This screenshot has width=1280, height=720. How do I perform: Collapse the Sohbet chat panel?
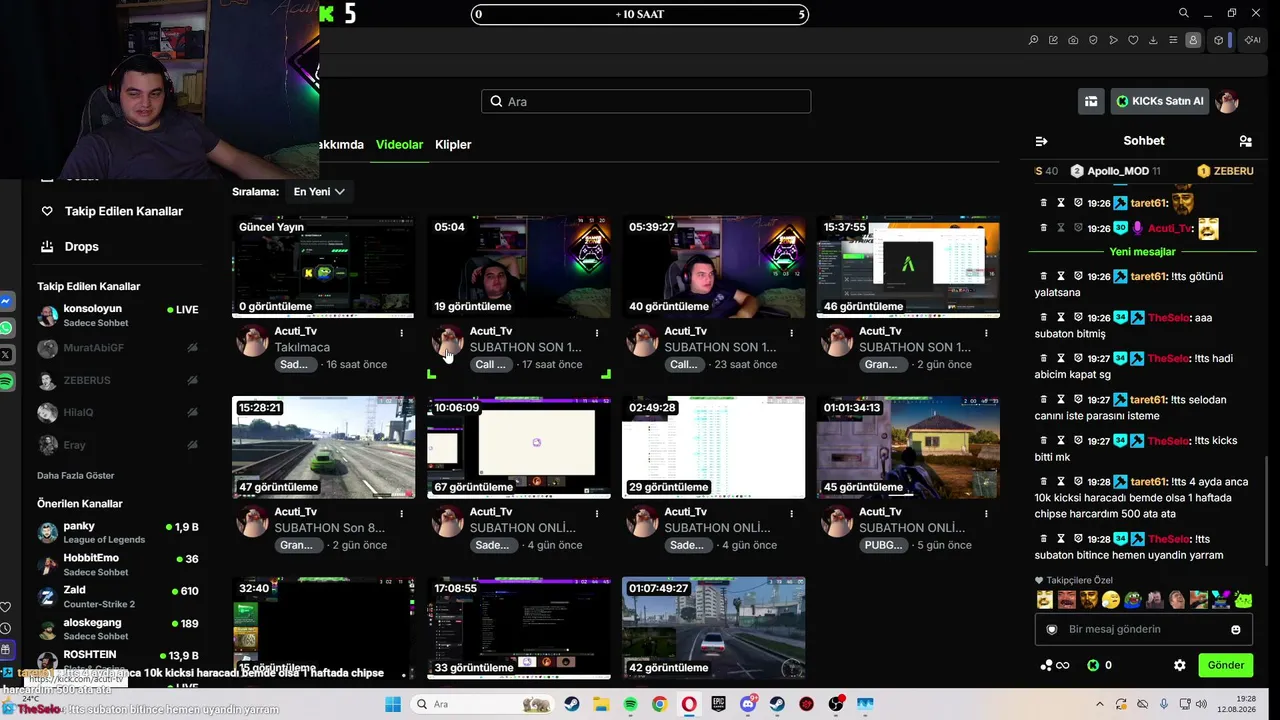click(x=1041, y=141)
